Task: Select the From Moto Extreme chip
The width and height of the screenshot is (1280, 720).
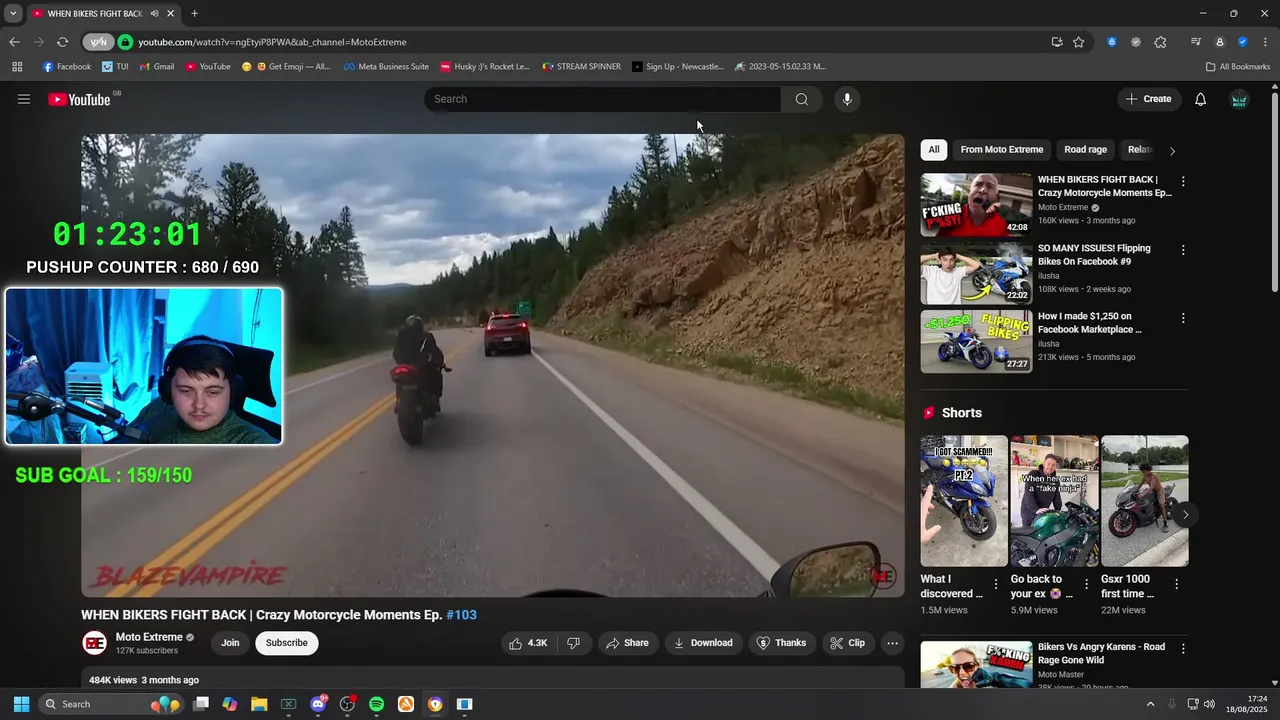Action: pos(1002,150)
